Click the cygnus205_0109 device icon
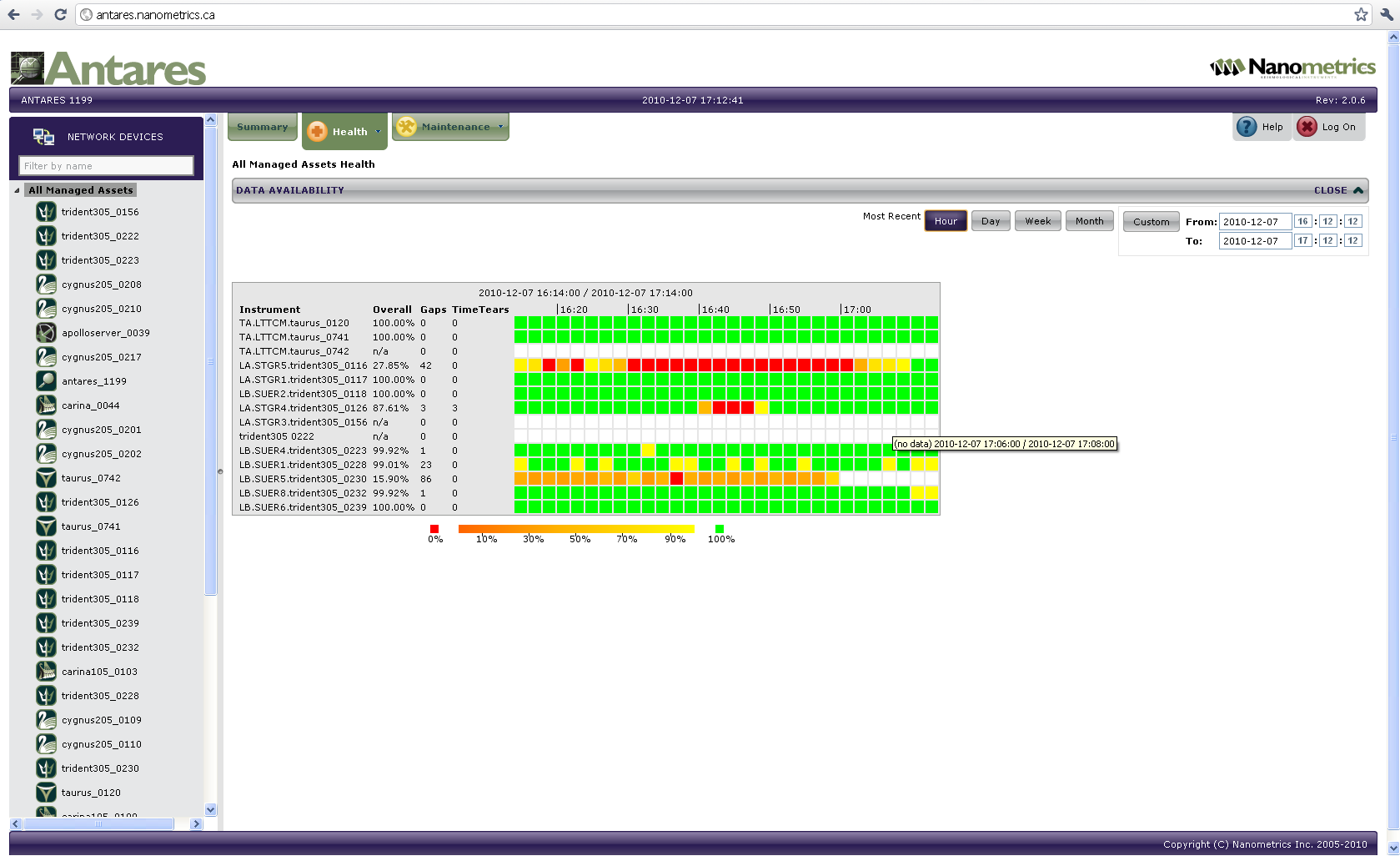Screen dimensions: 1400x856 [46, 720]
